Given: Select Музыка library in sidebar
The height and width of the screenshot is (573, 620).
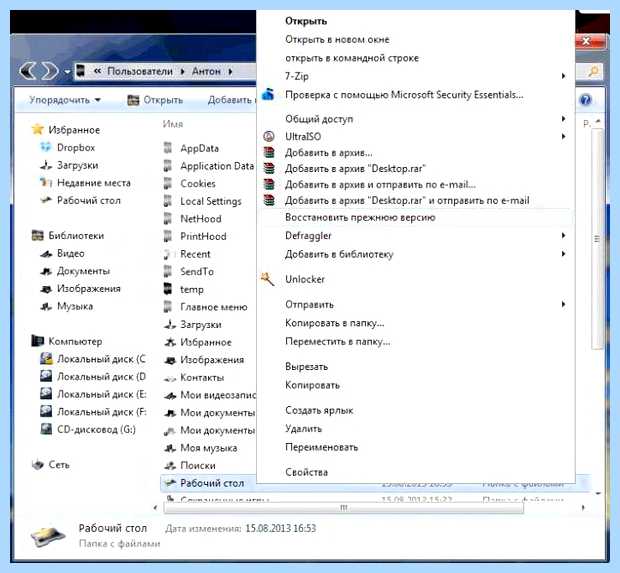Looking at the screenshot, I should click(x=75, y=306).
